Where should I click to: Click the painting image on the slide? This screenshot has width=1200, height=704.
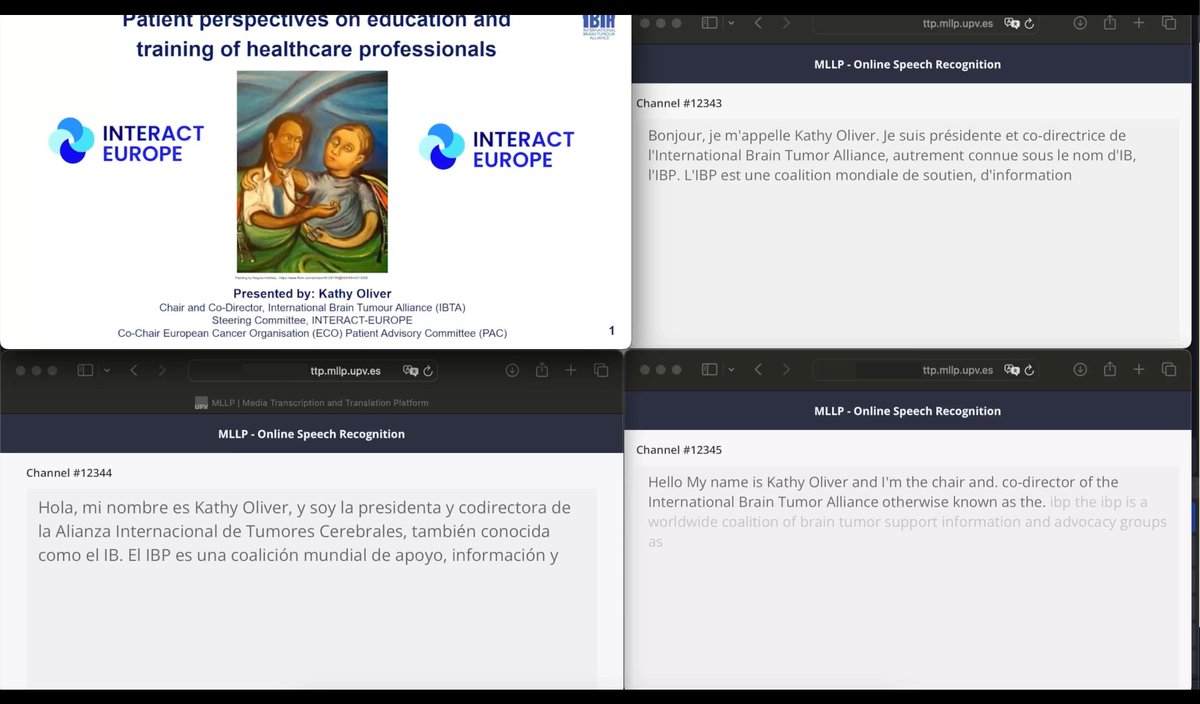click(312, 171)
